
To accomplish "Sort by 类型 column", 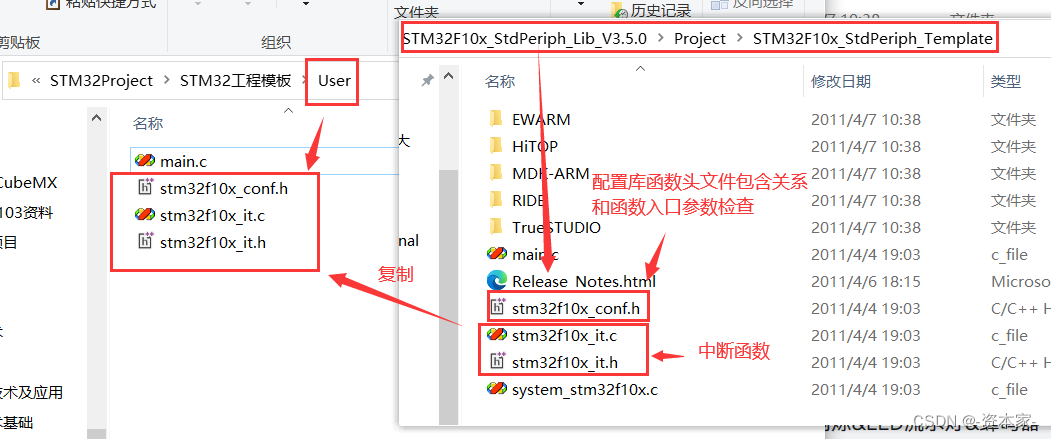I will [1005, 82].
